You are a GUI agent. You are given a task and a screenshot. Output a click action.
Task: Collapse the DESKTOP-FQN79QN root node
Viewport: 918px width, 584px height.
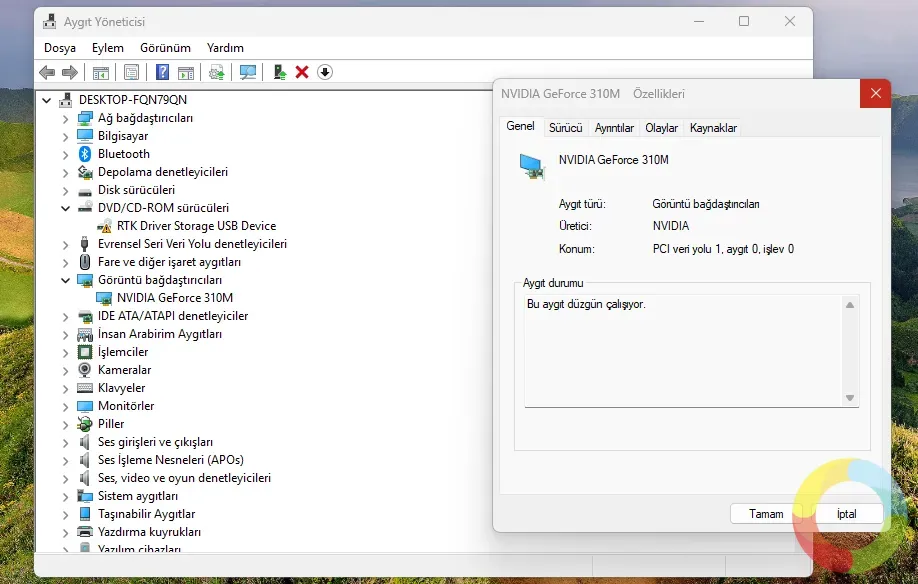click(46, 100)
